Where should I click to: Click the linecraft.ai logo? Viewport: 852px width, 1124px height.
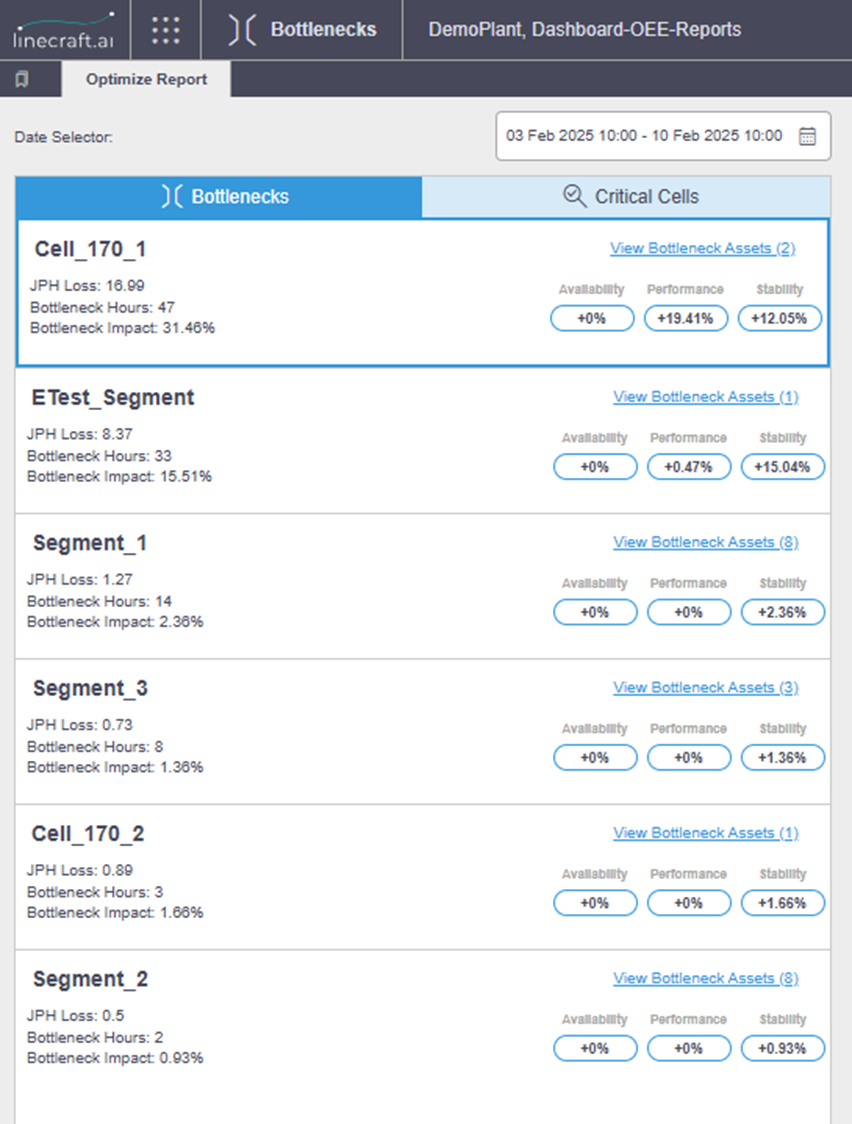click(x=64, y=30)
